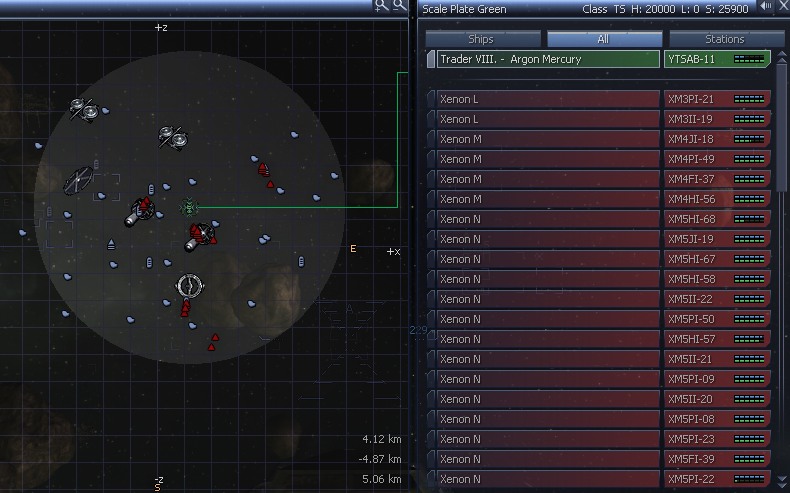This screenshot has width=790, height=493.
Task: Select Trader VIII. - Argon Mercury row
Action: point(548,59)
